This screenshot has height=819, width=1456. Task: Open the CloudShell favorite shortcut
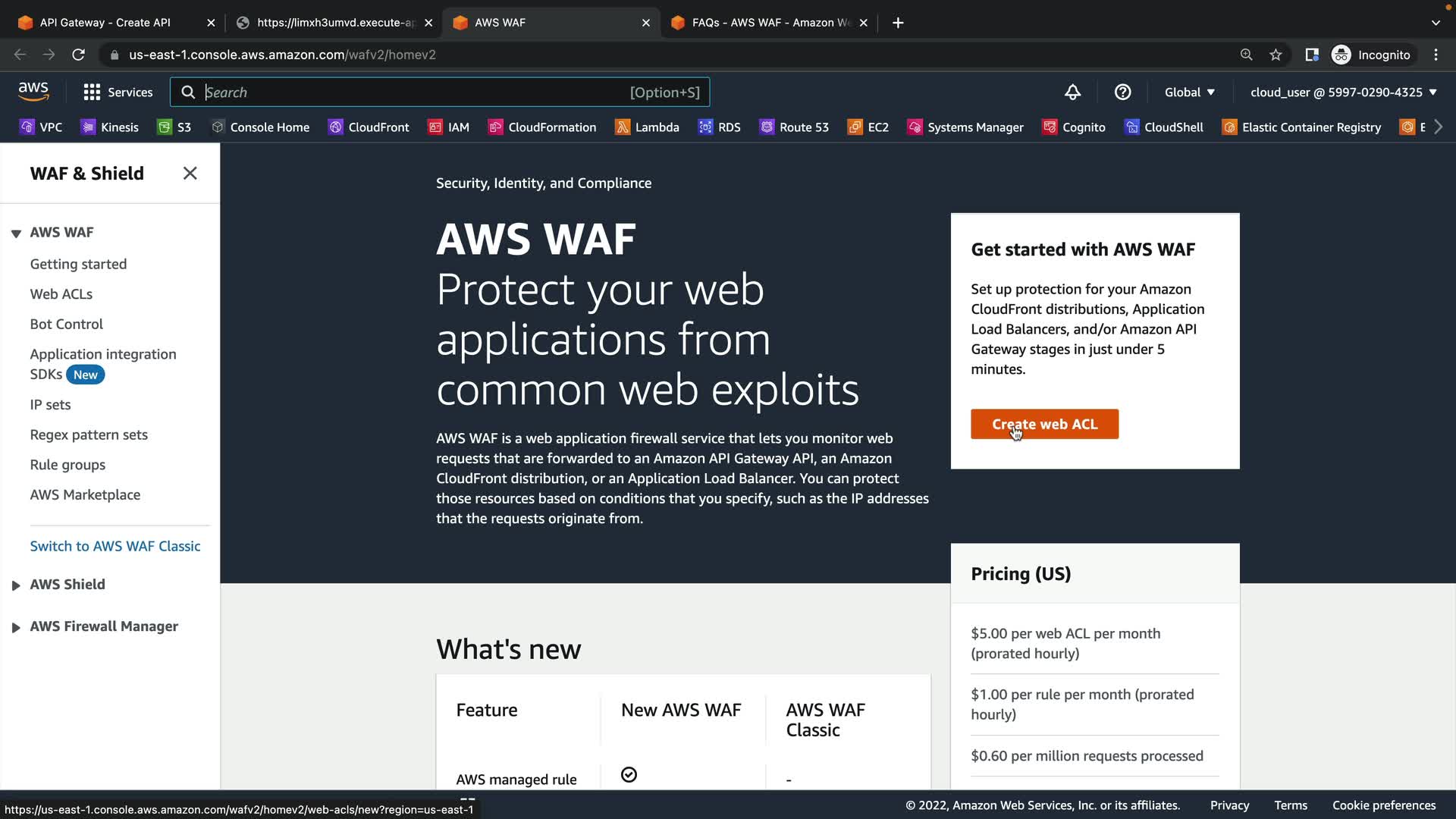(1164, 127)
